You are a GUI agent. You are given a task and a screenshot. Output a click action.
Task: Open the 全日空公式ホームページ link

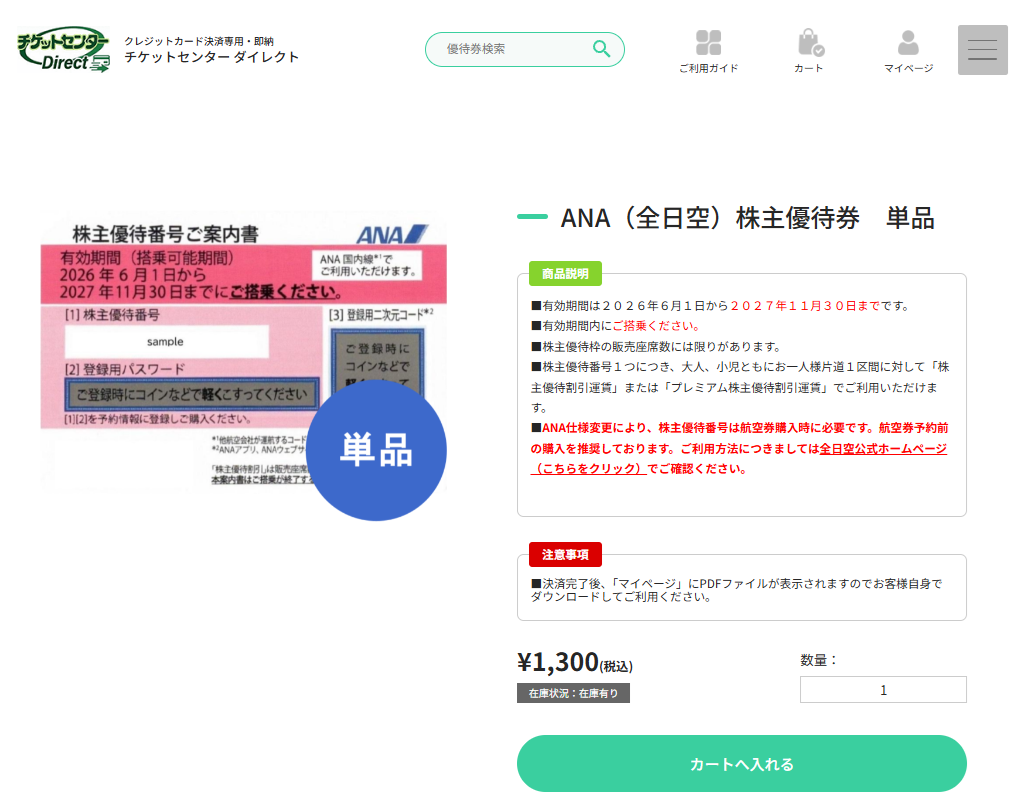[883, 449]
